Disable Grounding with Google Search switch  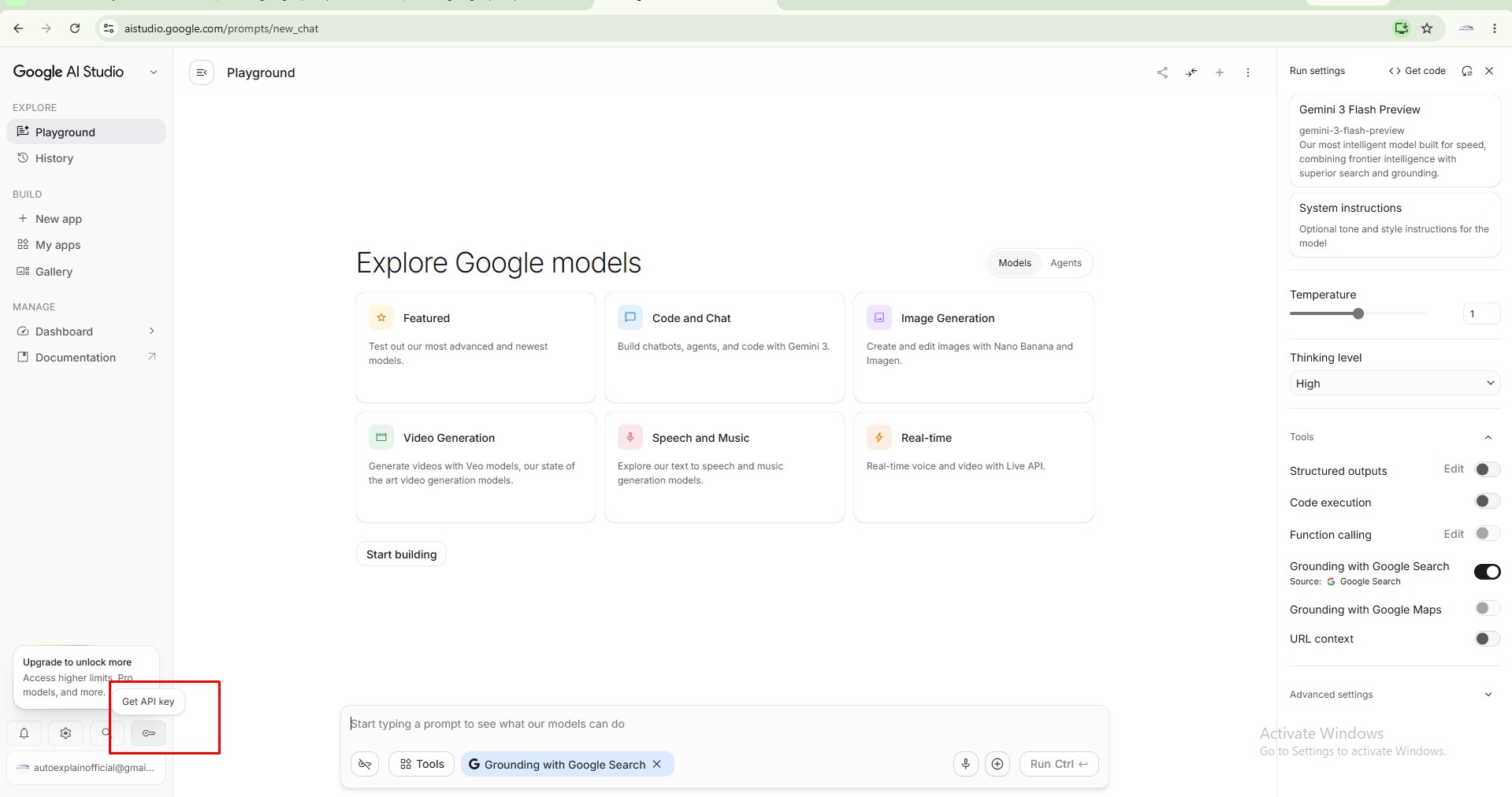point(1488,572)
